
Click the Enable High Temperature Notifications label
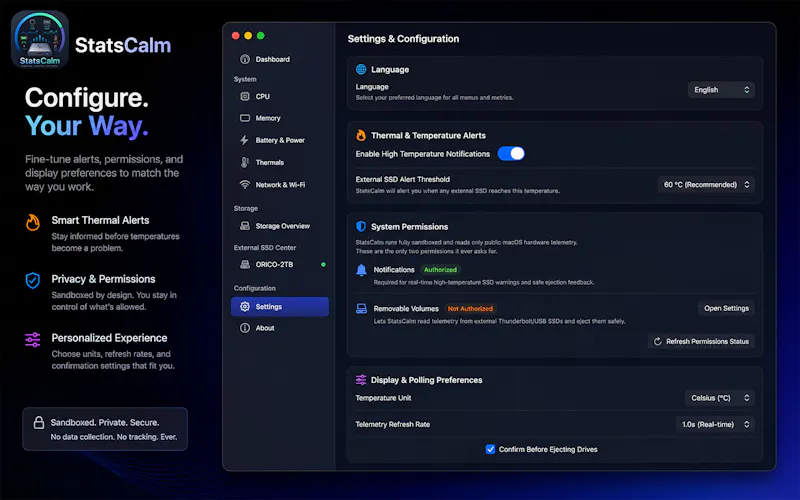[422, 154]
